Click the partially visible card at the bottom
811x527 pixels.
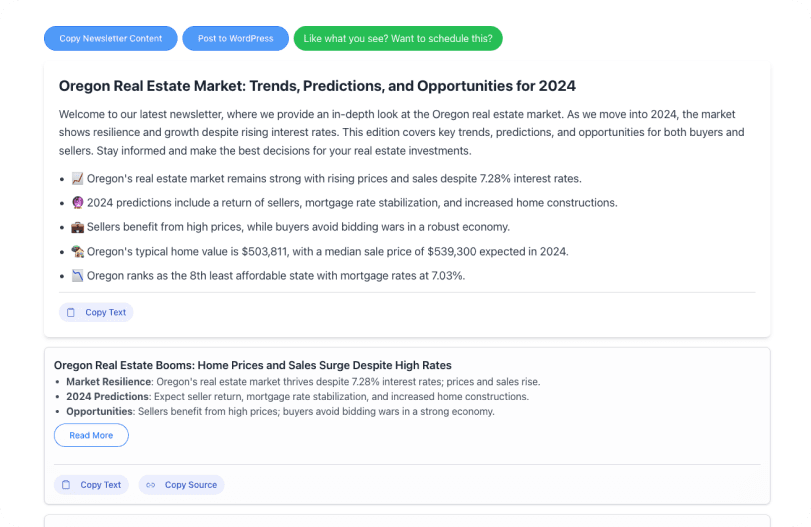(406, 520)
